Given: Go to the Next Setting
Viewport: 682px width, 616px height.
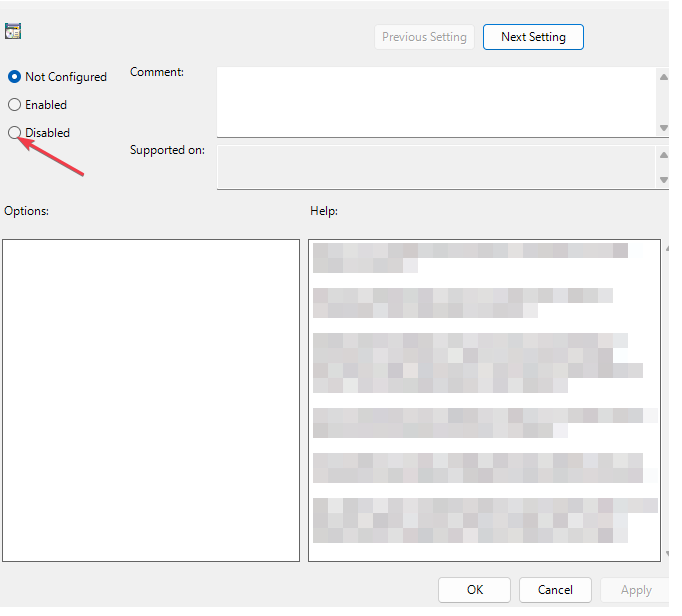Looking at the screenshot, I should point(533,37).
